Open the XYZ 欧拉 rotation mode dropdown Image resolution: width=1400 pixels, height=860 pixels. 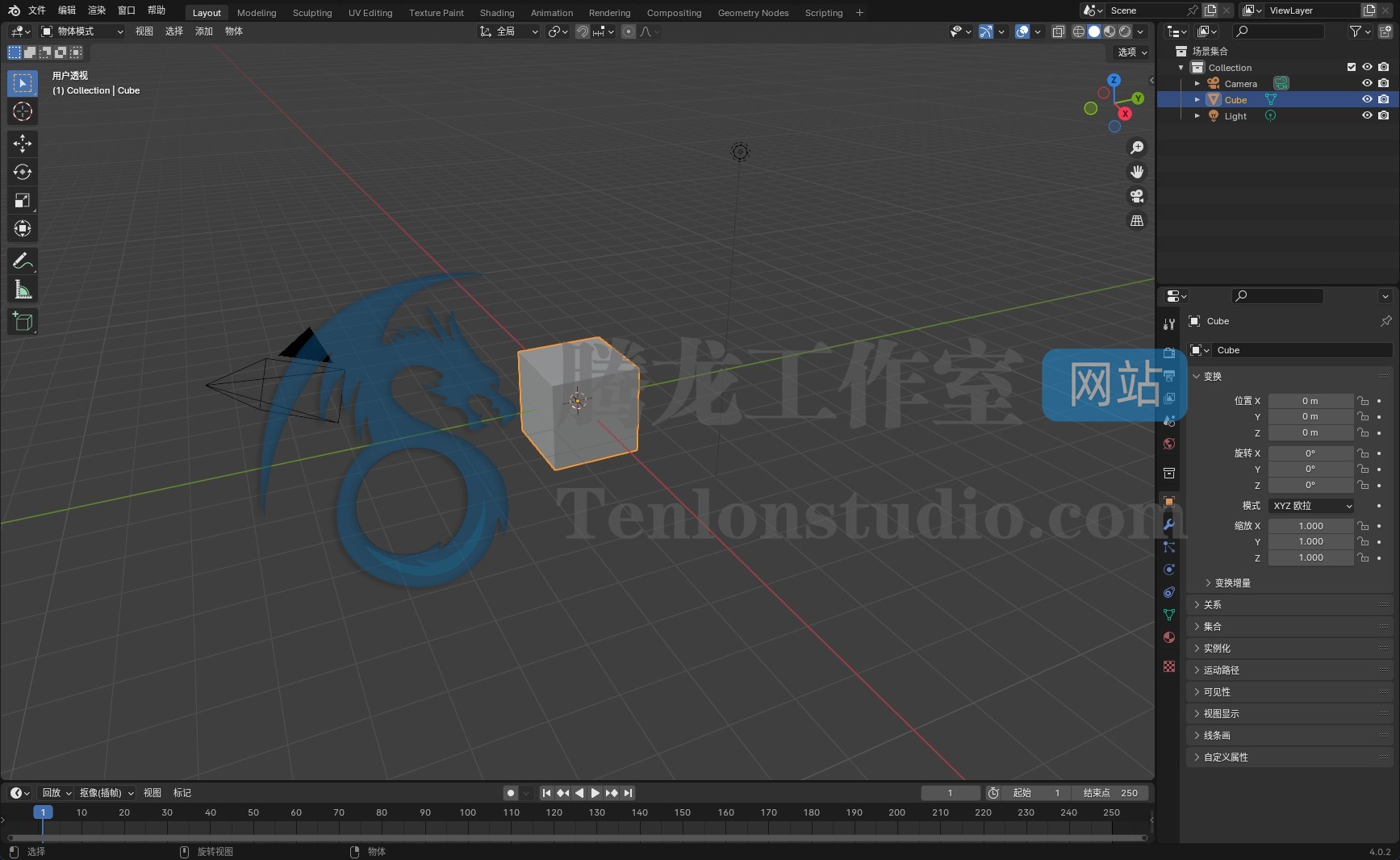point(1312,506)
